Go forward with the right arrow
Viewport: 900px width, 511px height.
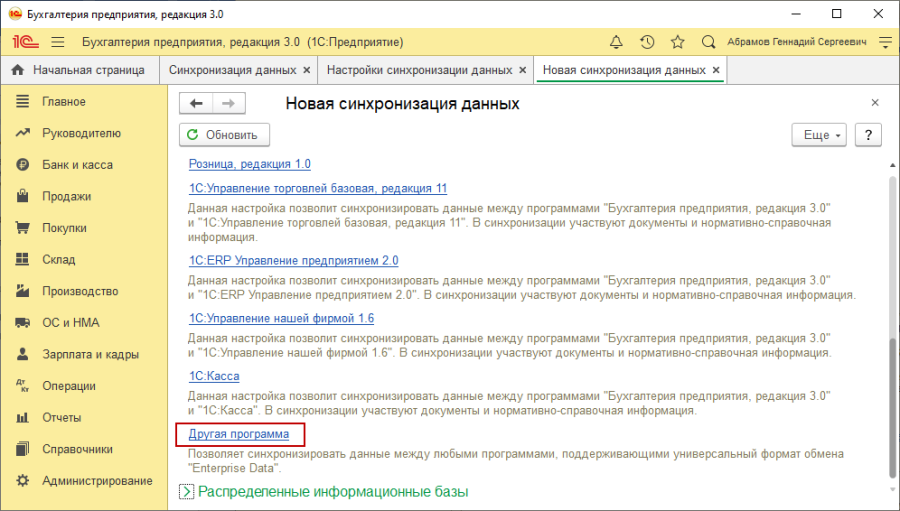228,103
